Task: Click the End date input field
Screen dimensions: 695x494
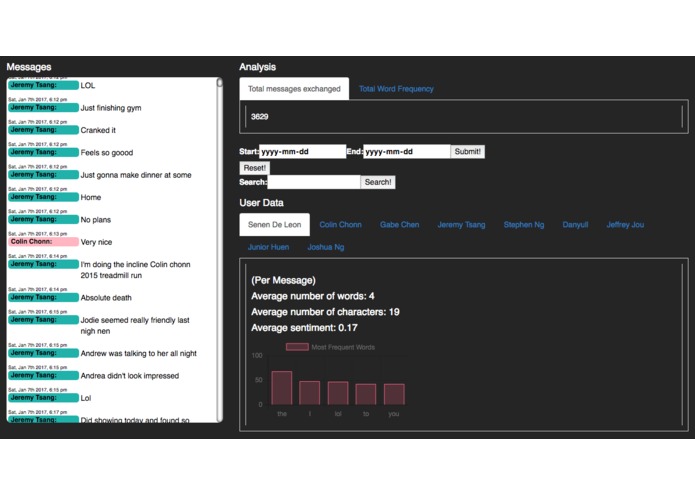Action: point(406,152)
